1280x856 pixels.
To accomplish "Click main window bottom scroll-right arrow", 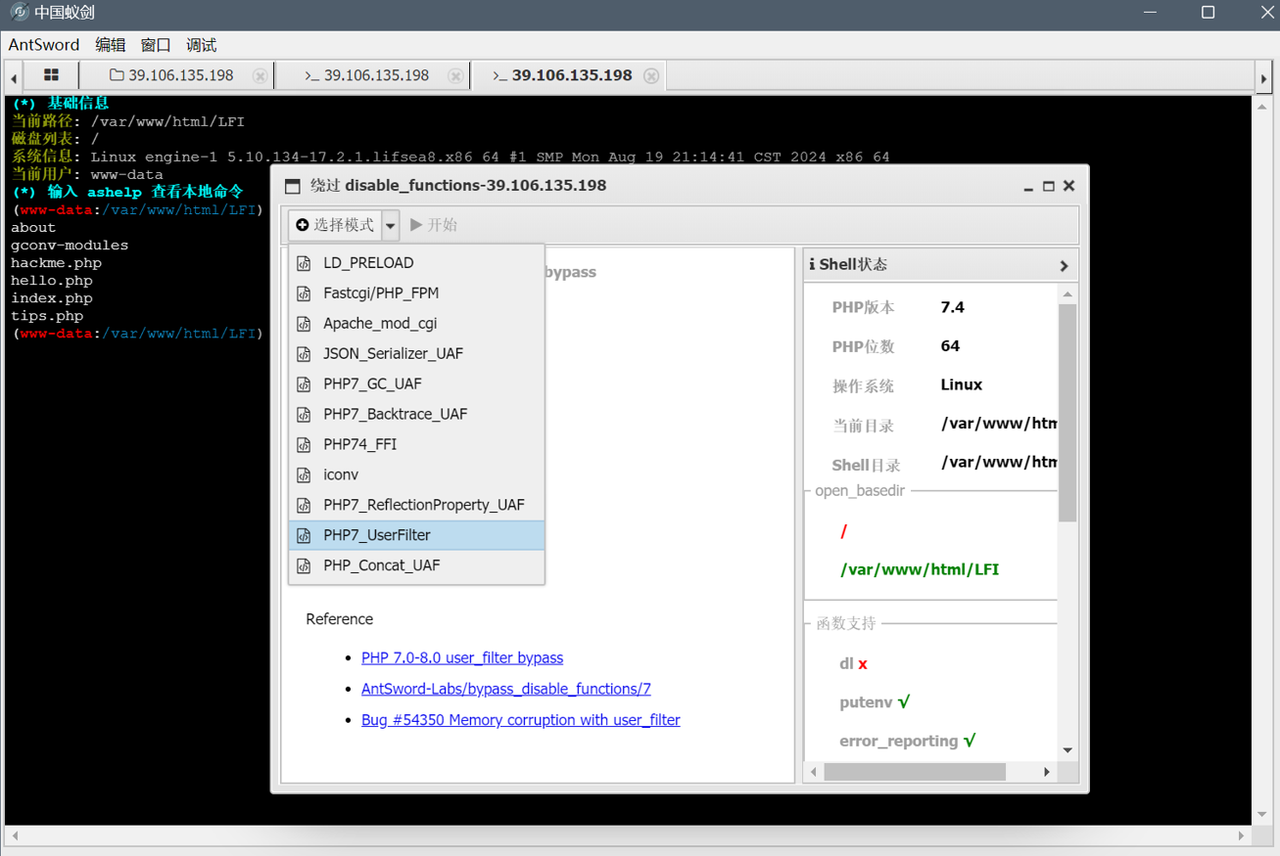I will coord(1243,835).
